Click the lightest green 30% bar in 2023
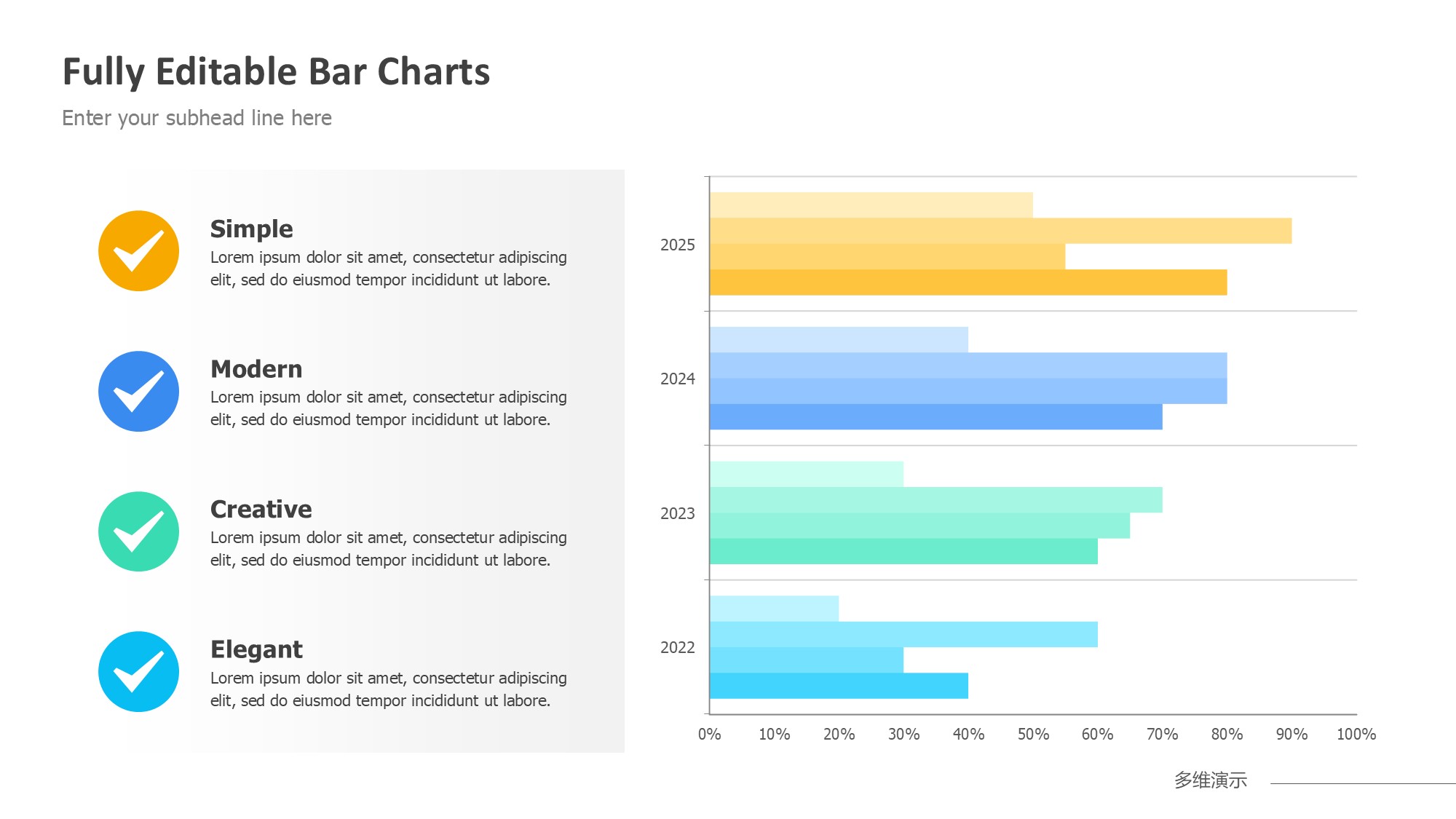The height and width of the screenshot is (819, 1456). click(x=807, y=474)
